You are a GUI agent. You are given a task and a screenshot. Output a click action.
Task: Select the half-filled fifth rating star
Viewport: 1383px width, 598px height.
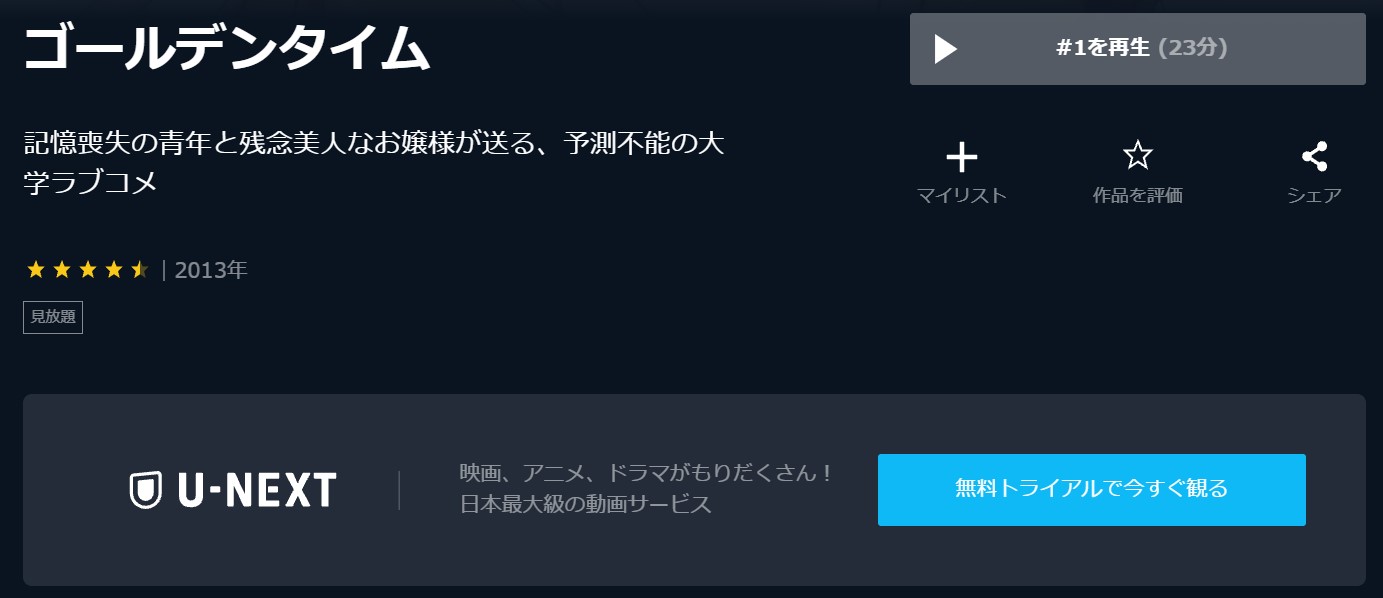(140, 269)
